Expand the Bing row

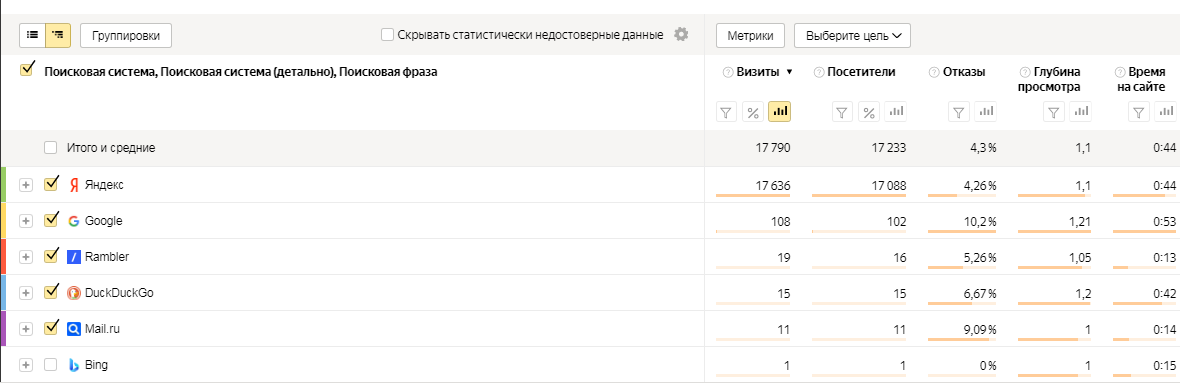pos(26,364)
